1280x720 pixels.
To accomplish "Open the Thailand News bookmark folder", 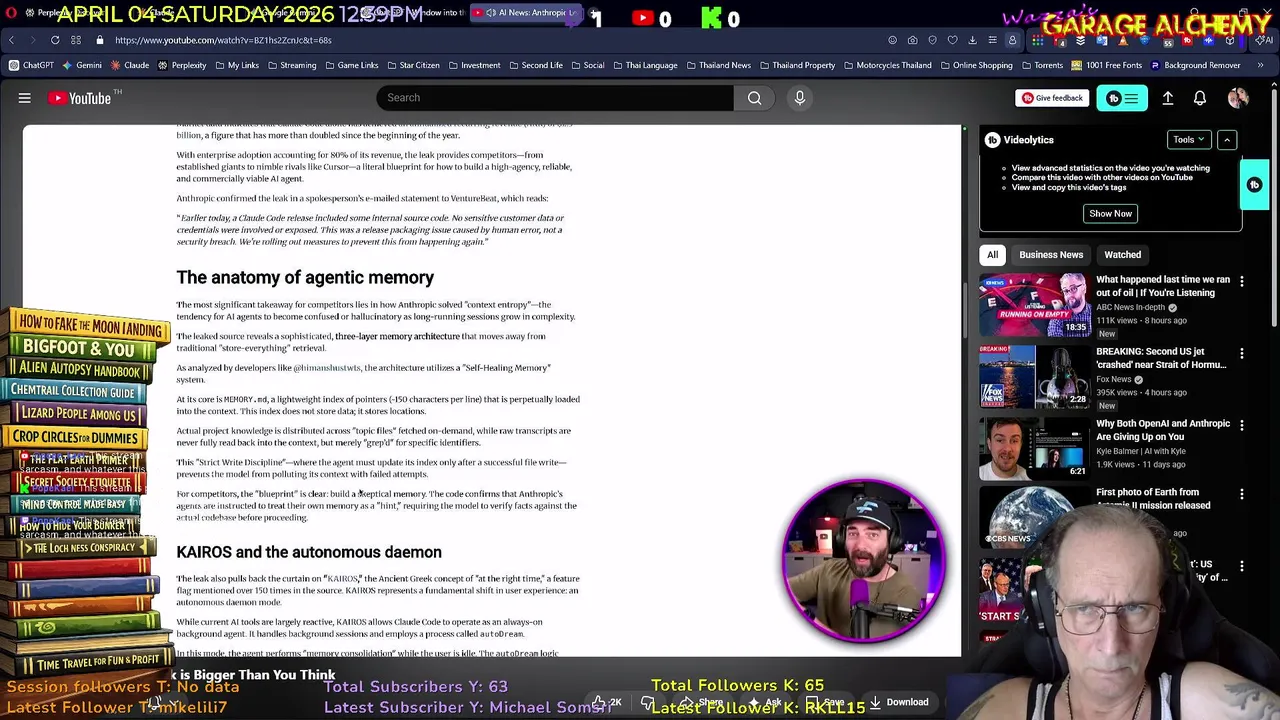I will point(717,65).
